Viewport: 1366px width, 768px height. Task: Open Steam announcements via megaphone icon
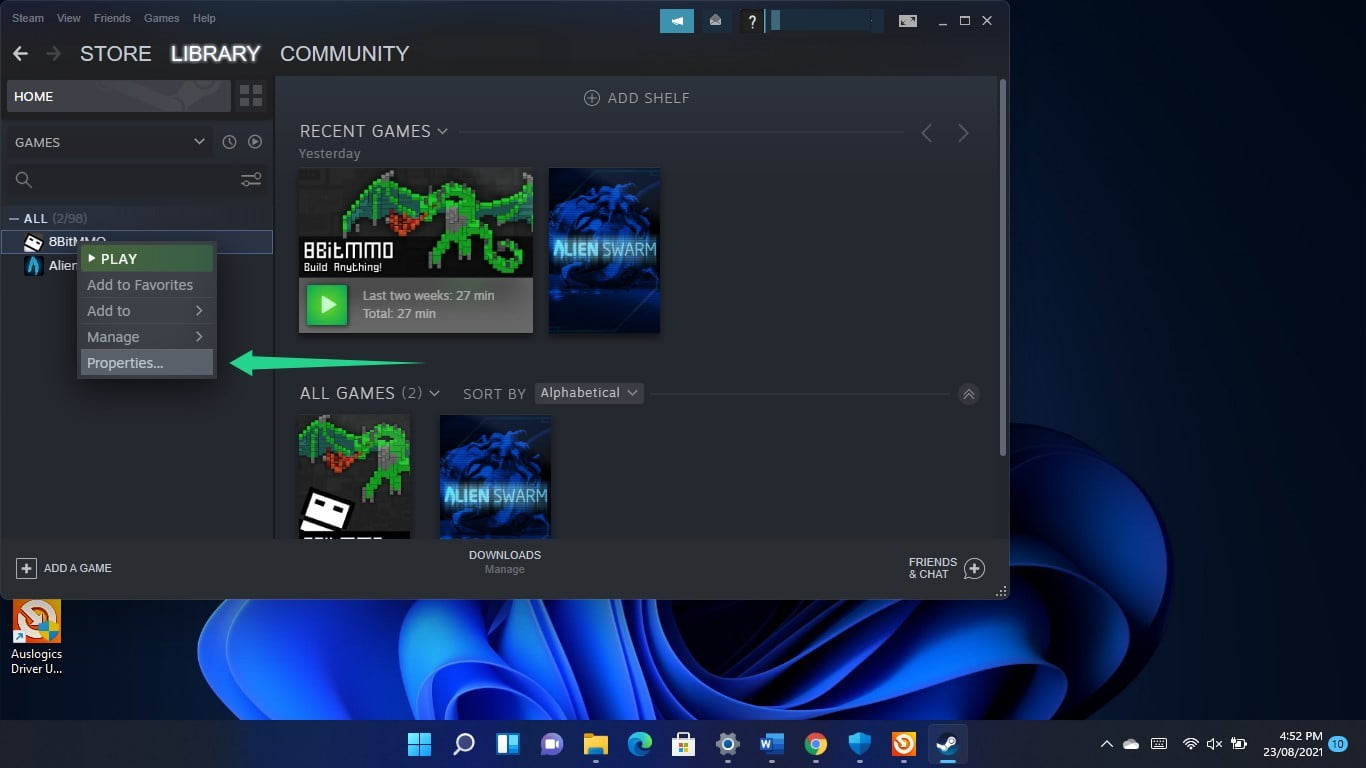[676, 20]
